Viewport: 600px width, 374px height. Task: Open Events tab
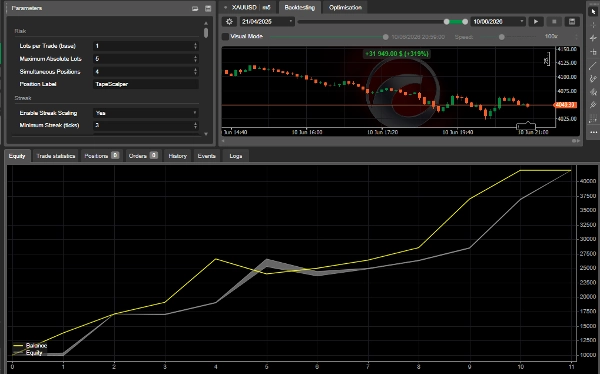coord(207,156)
